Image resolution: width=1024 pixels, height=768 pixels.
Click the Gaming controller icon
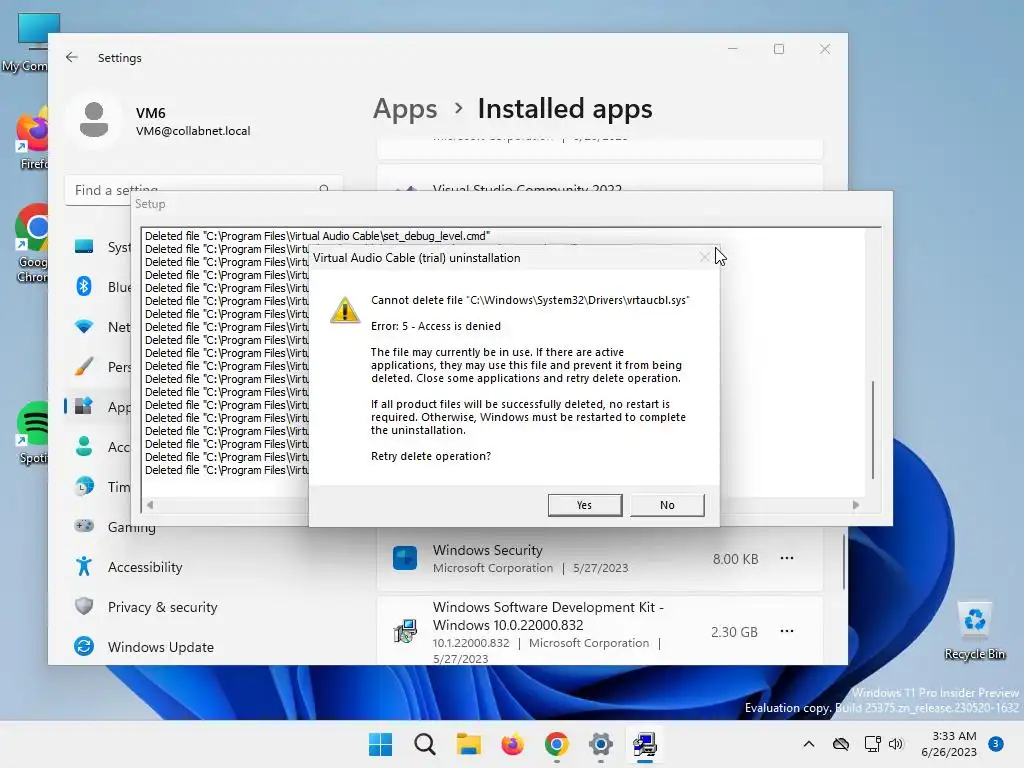point(84,526)
